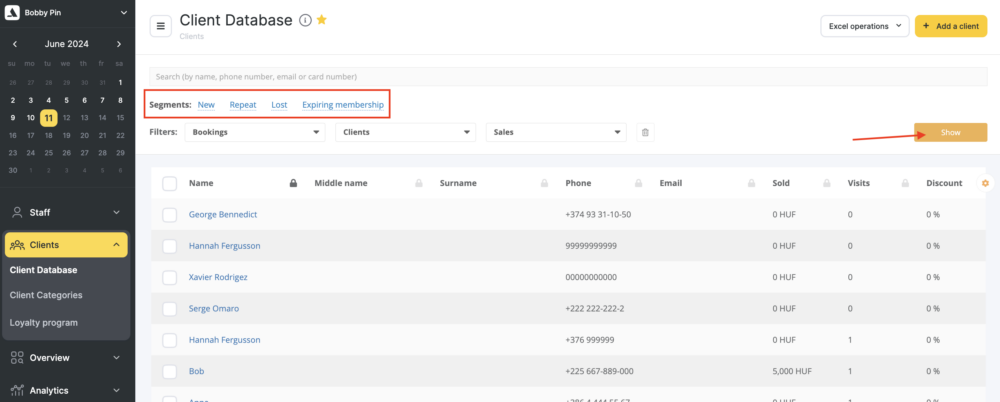Expand the Staff sidebar section

click(116, 212)
